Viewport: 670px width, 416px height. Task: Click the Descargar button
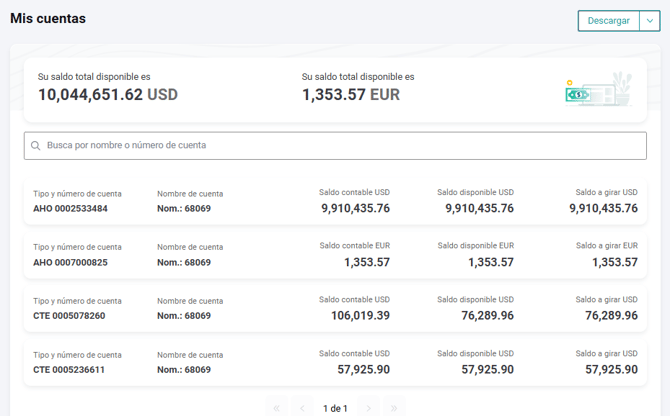click(x=608, y=21)
